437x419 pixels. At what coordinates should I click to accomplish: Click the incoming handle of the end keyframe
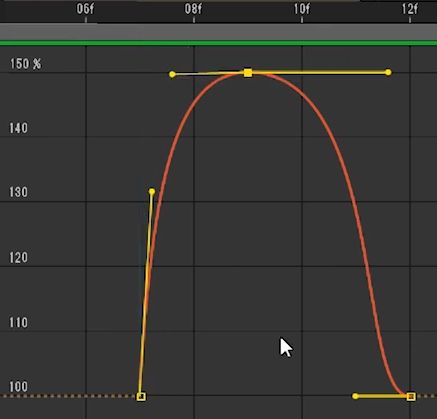click(355, 396)
